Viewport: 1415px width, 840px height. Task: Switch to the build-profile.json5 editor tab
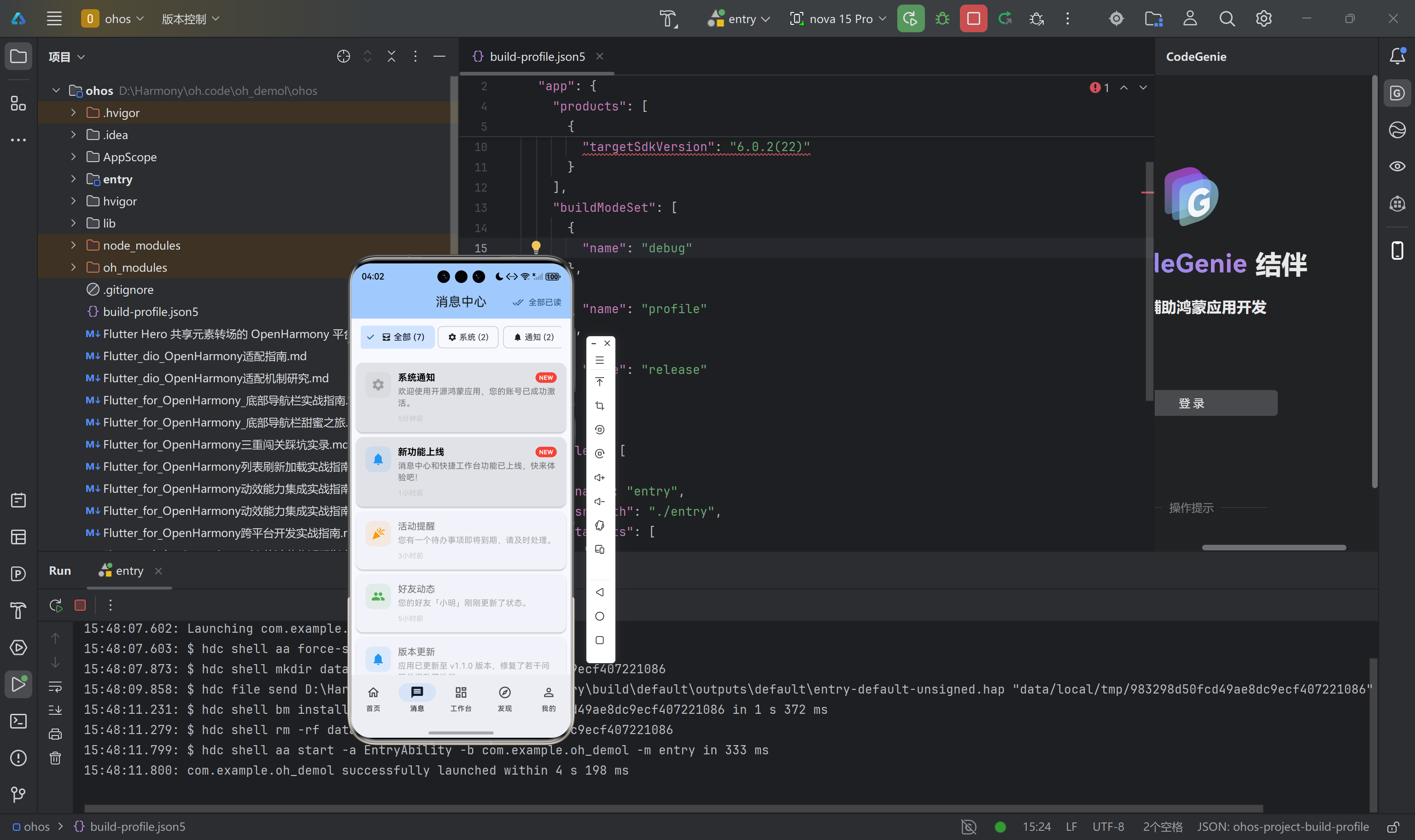click(x=537, y=57)
